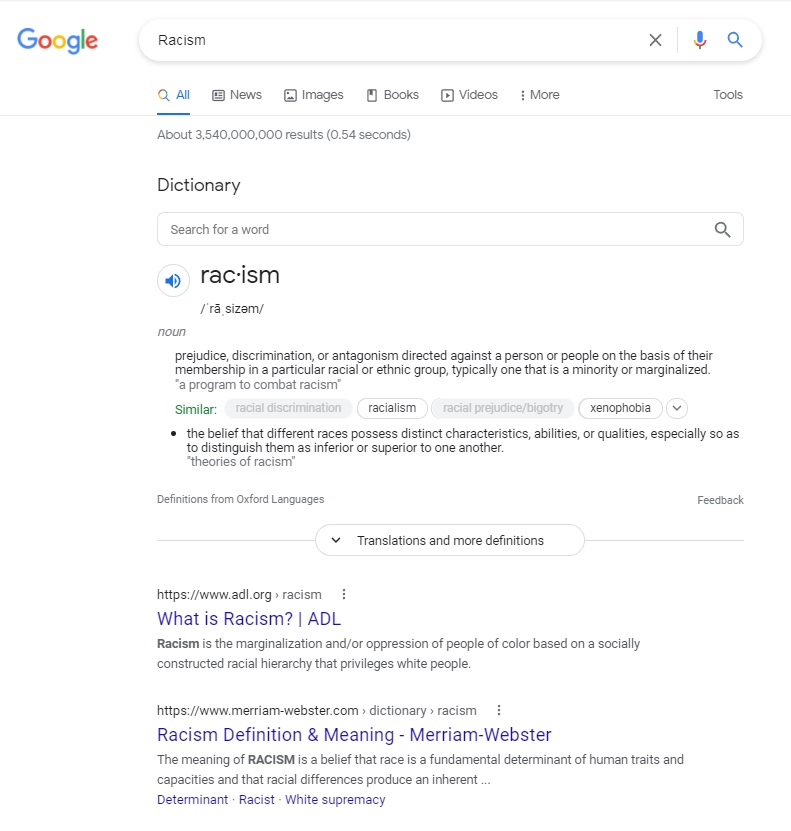This screenshot has width=791, height=831.
Task: Open the More search categories menu
Action: 539,95
